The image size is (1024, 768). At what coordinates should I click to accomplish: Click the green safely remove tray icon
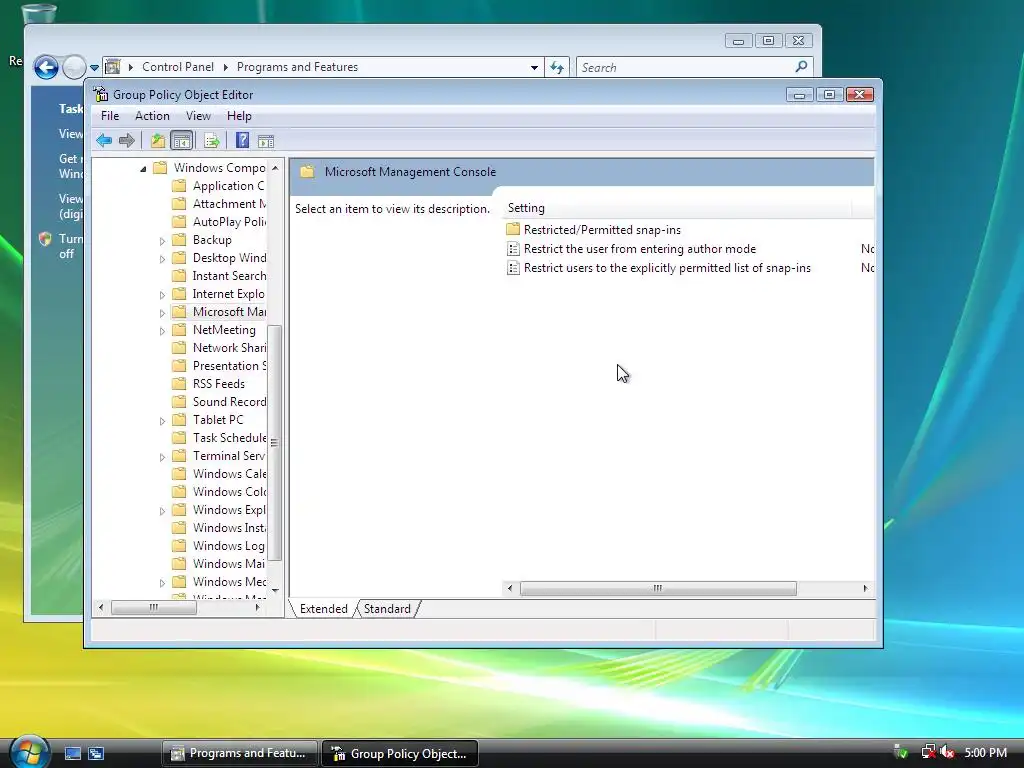pos(901,752)
